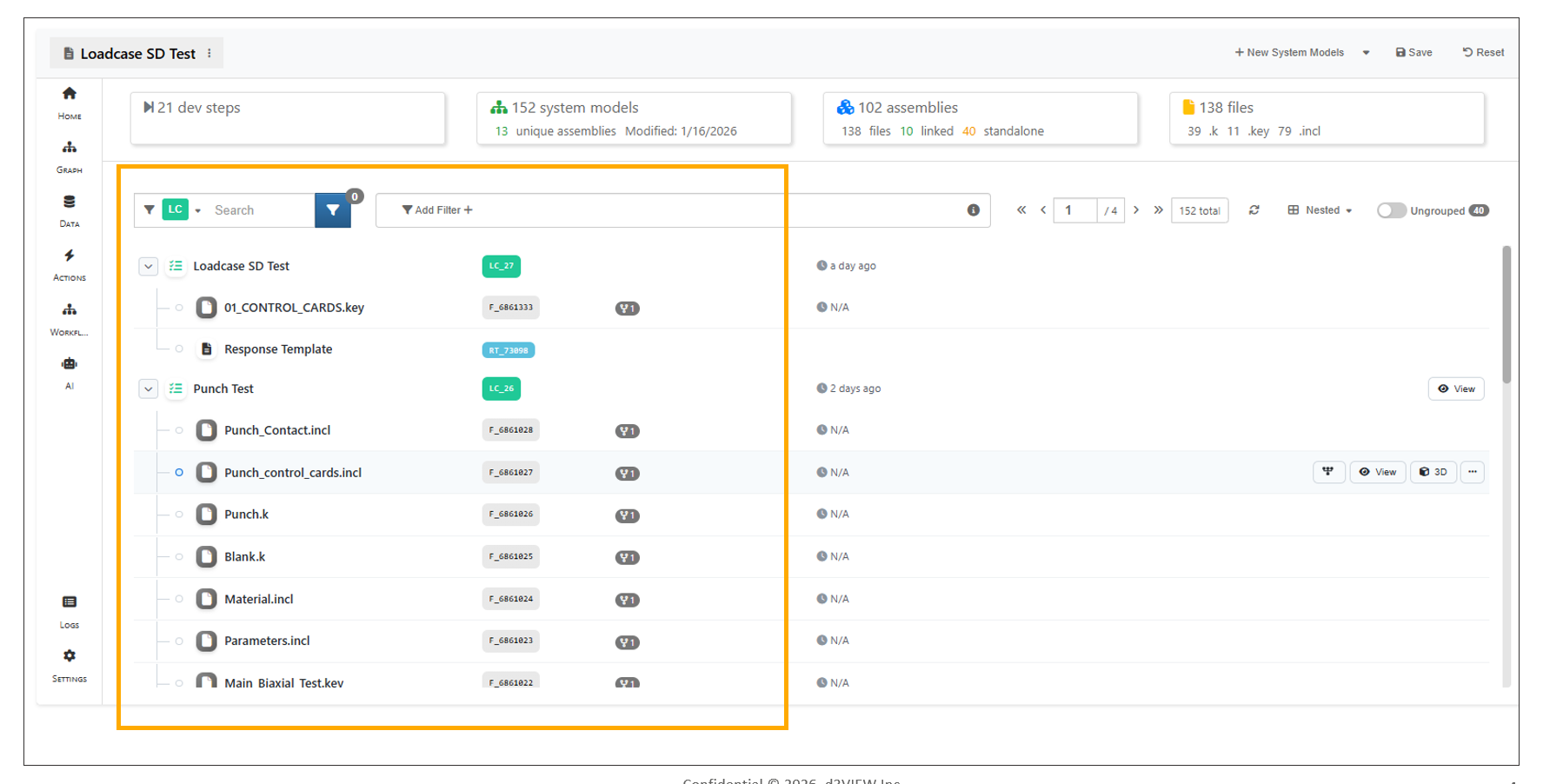Click the blue filter funnel button
Screen dimensions: 1563x784
(333, 210)
